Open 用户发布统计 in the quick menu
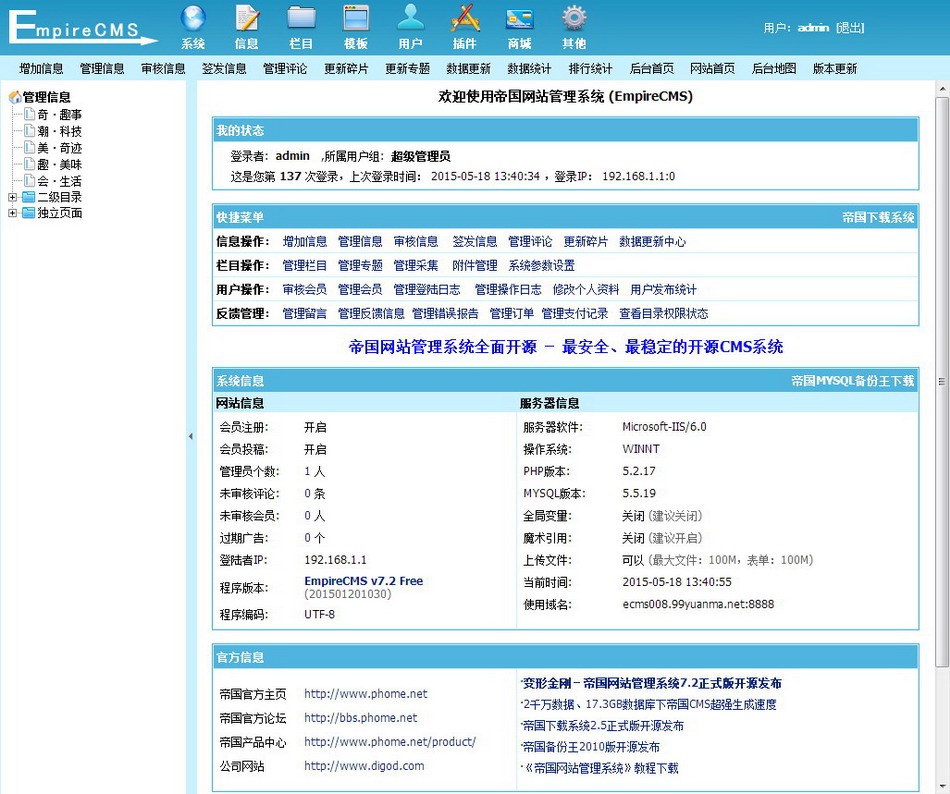 [663, 289]
